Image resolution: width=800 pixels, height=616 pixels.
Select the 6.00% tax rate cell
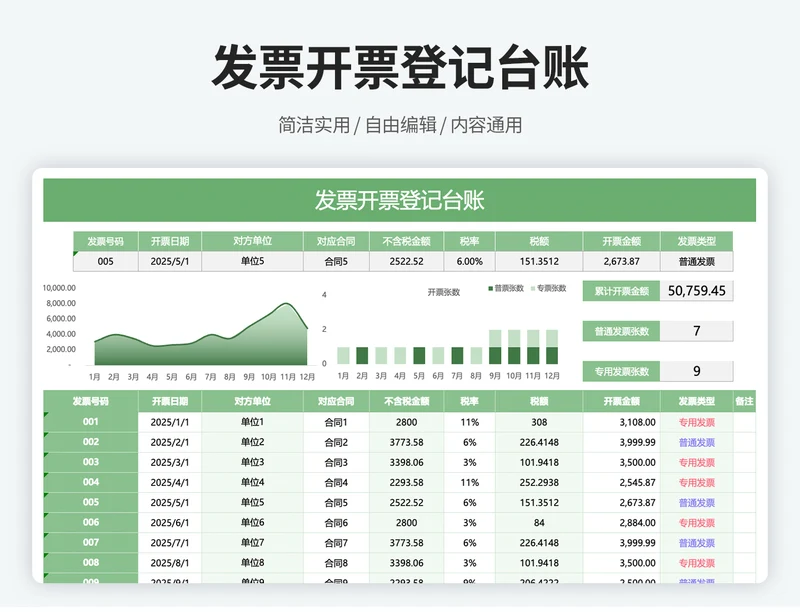tap(469, 261)
